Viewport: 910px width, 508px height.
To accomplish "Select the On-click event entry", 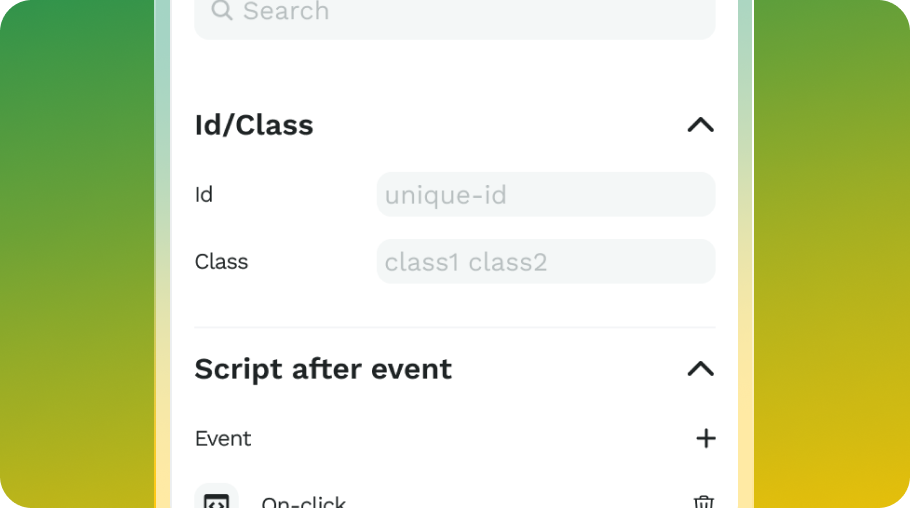I will click(x=304, y=502).
